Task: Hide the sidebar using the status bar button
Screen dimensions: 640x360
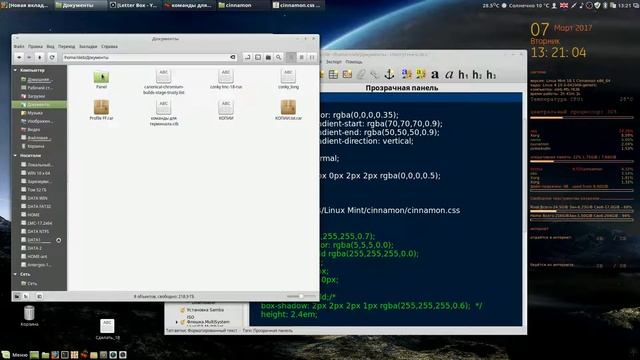Action: 39,296
